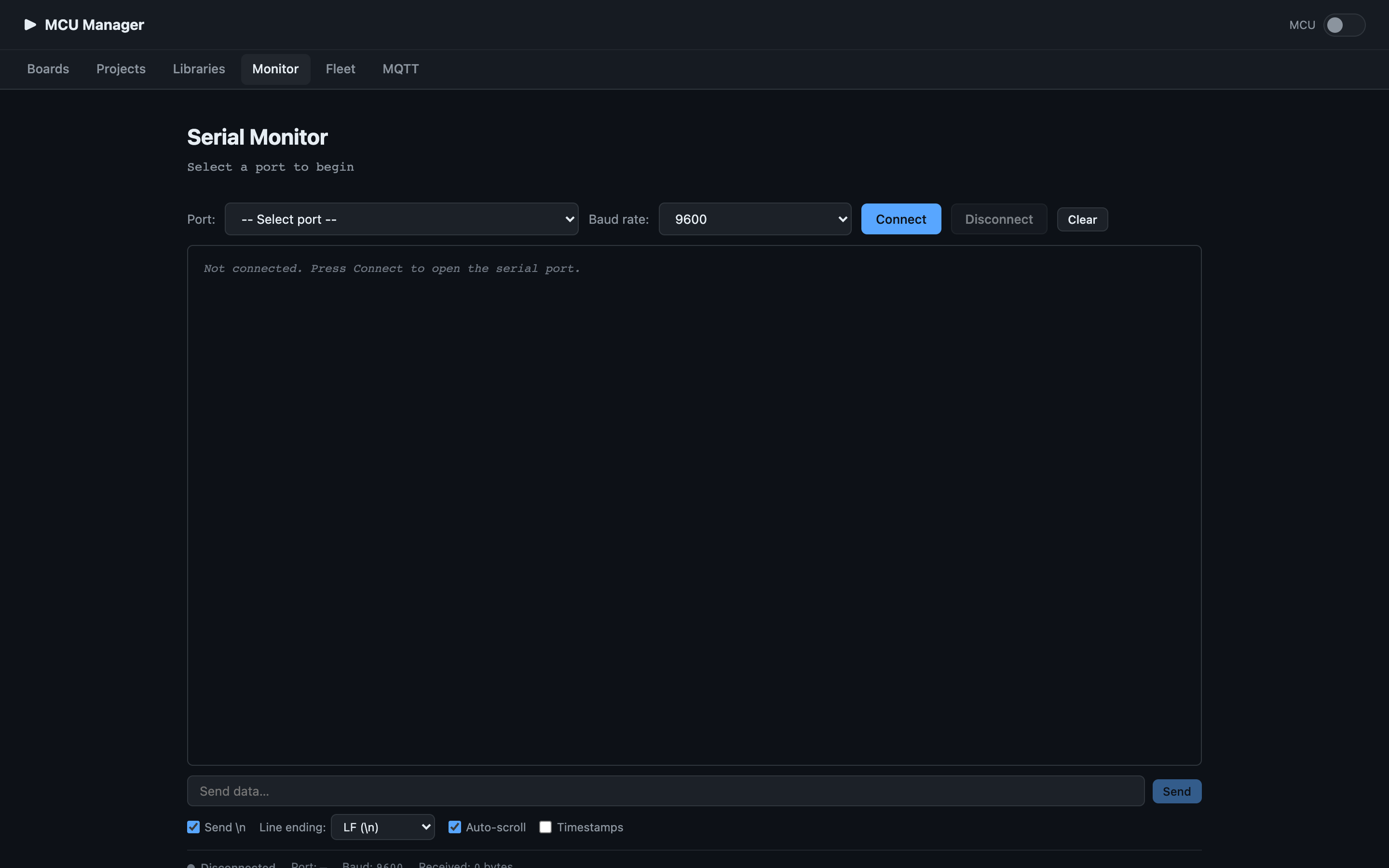Open the Line ending LF dropdown
Image resolution: width=1389 pixels, height=868 pixels.
pos(383,827)
